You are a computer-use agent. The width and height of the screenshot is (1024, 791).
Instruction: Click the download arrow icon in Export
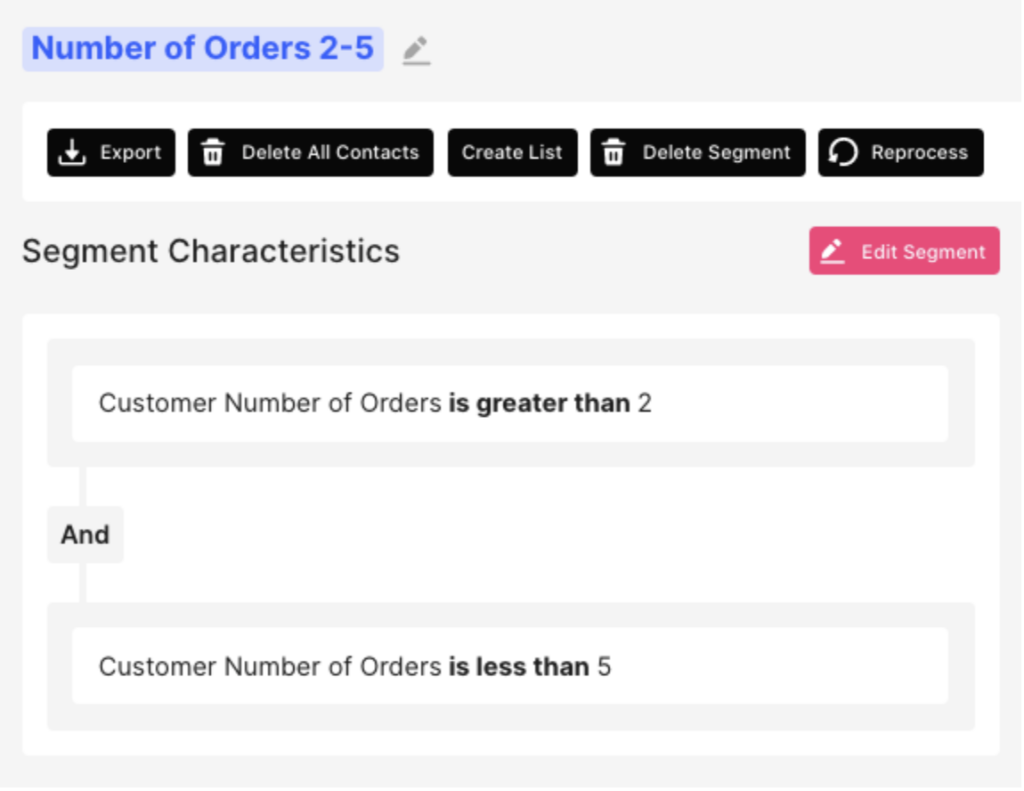click(72, 152)
